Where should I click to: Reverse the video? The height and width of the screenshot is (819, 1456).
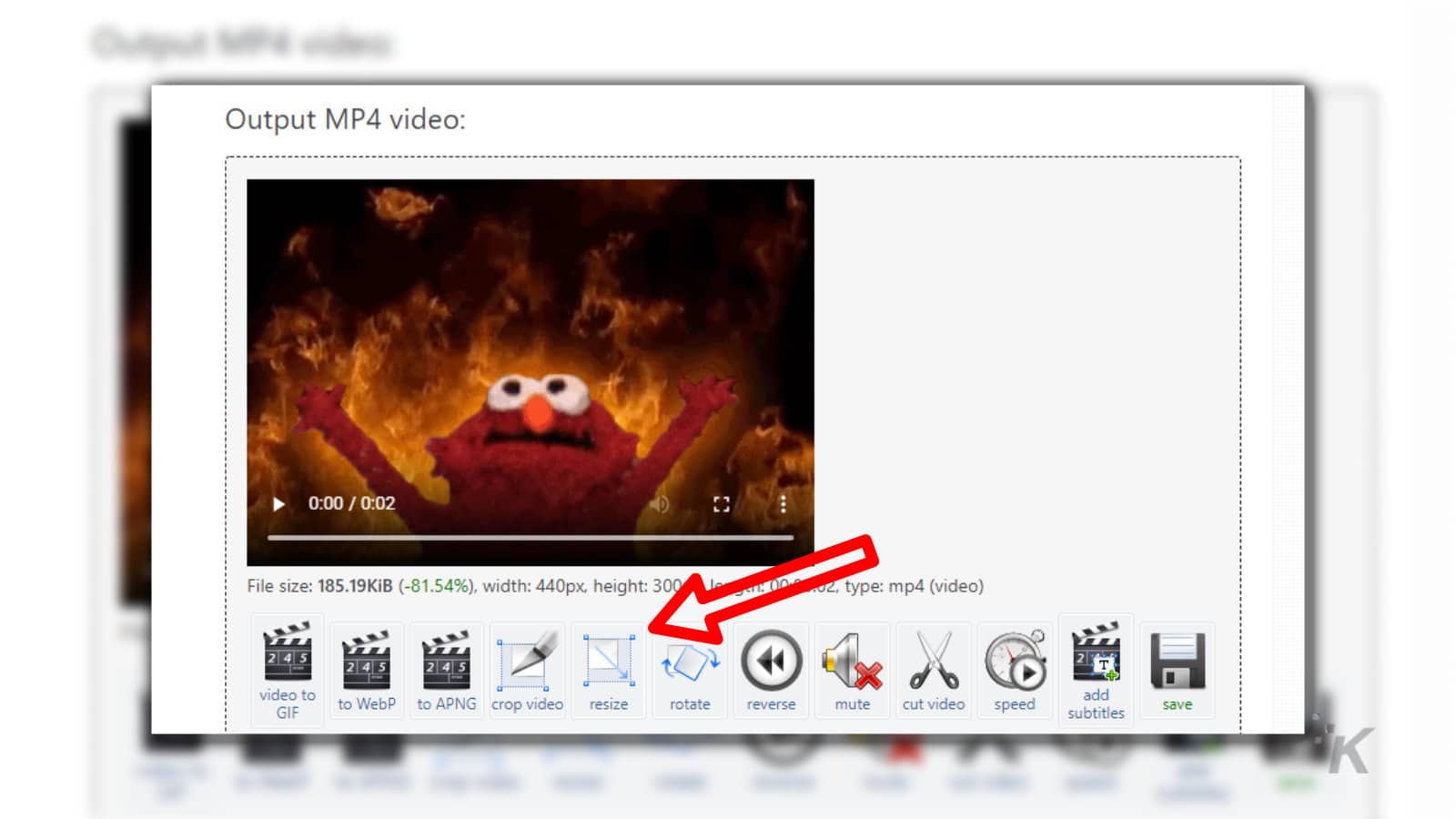(x=771, y=671)
